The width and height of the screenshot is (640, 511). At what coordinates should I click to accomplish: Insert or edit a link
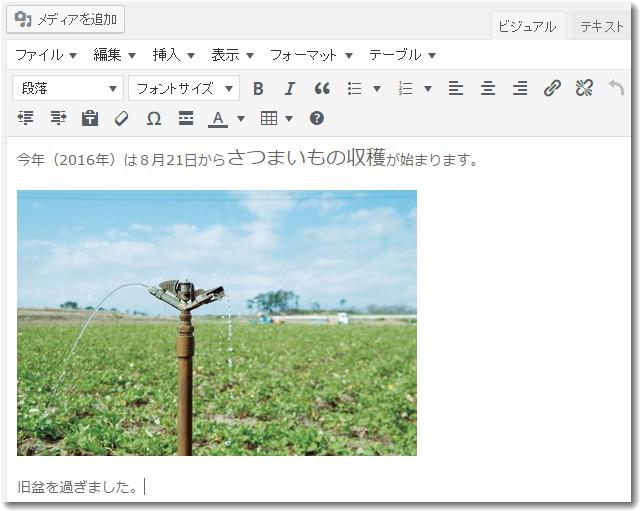(552, 88)
